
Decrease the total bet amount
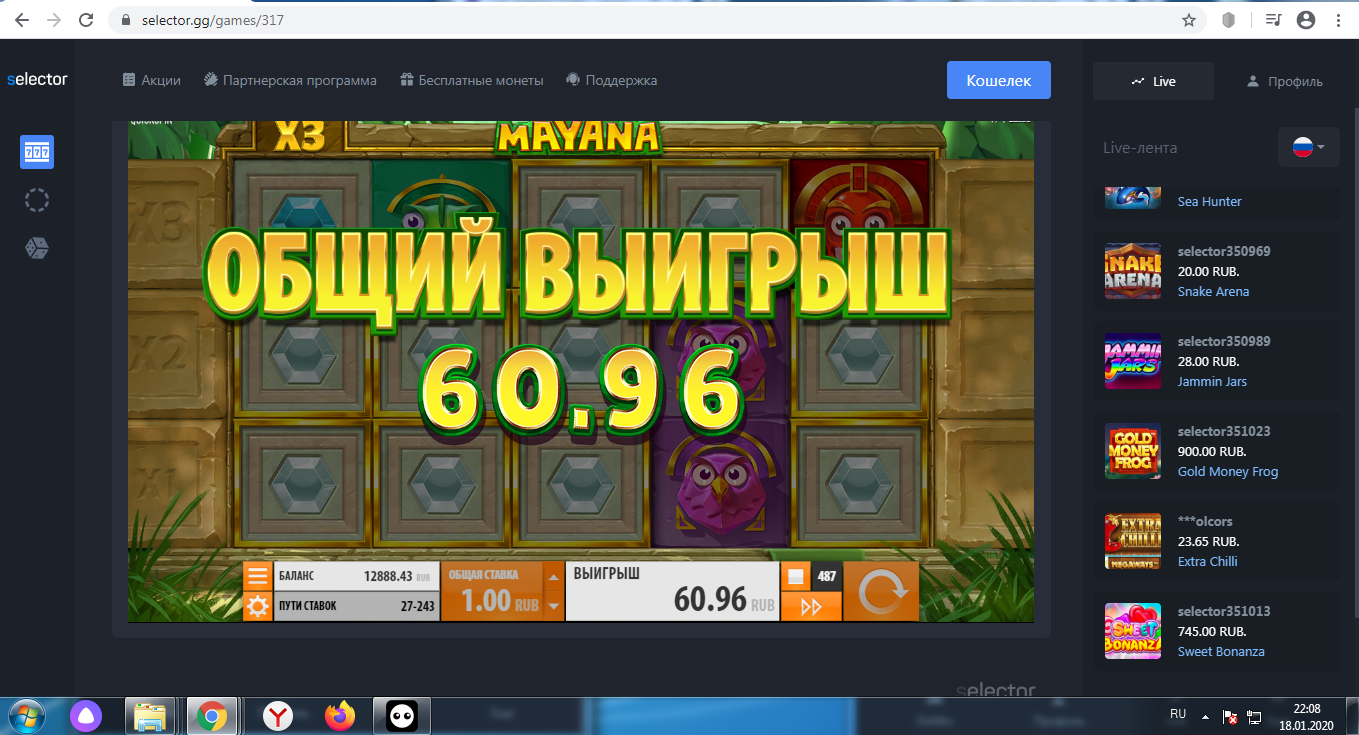pyautogui.click(x=553, y=606)
